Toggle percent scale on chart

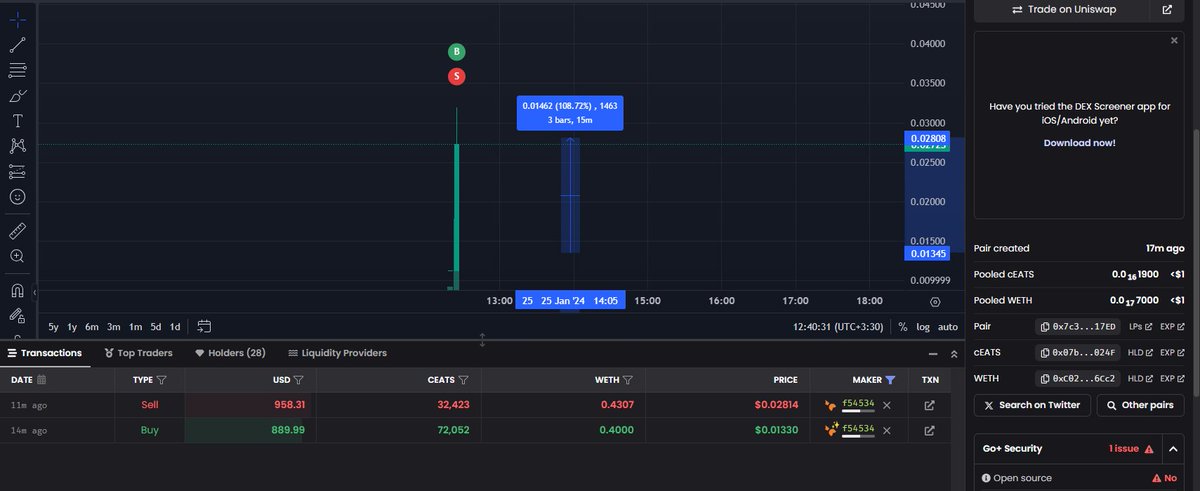[x=903, y=326]
